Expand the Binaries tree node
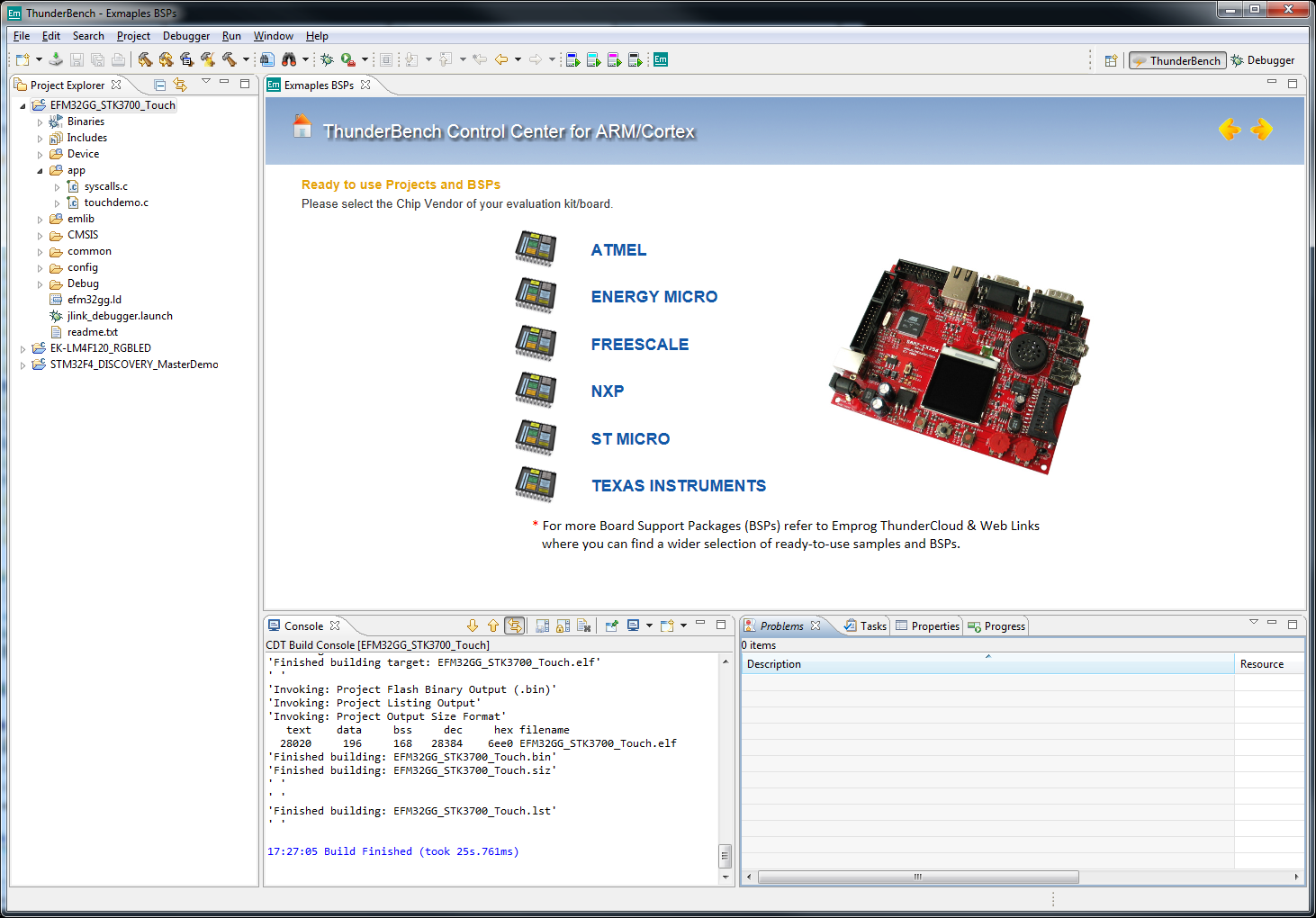 (x=40, y=121)
